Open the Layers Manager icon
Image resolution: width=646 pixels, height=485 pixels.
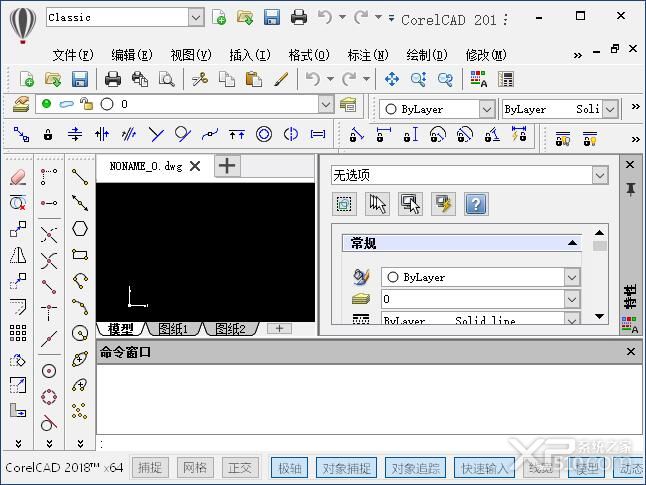(21, 104)
